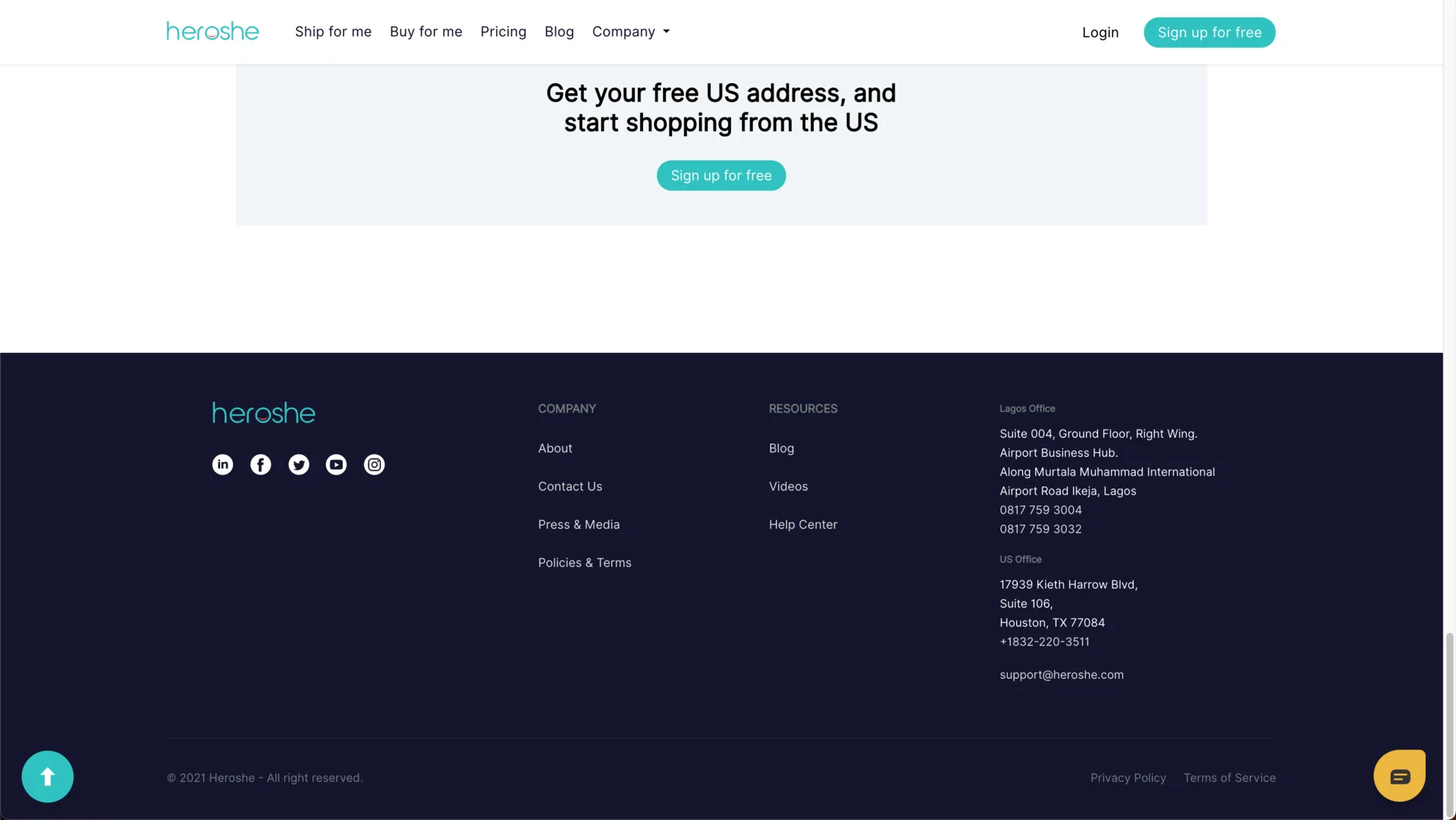Open Help Center footer link
This screenshot has height=820, width=1456.
click(x=803, y=524)
